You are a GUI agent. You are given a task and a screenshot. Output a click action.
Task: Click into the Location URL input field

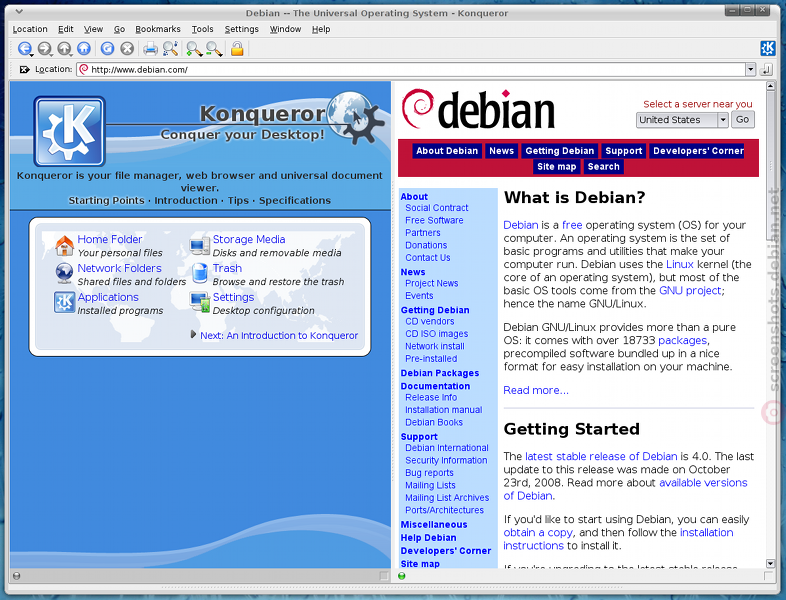[x=411, y=69]
